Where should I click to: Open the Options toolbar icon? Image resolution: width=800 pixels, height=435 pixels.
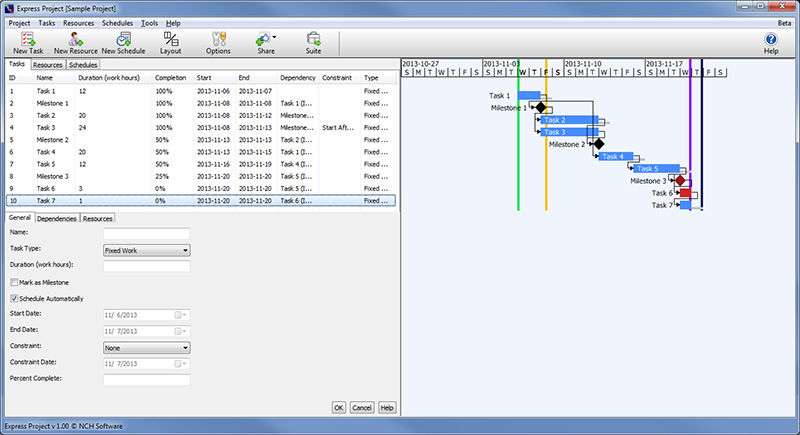tap(218, 41)
